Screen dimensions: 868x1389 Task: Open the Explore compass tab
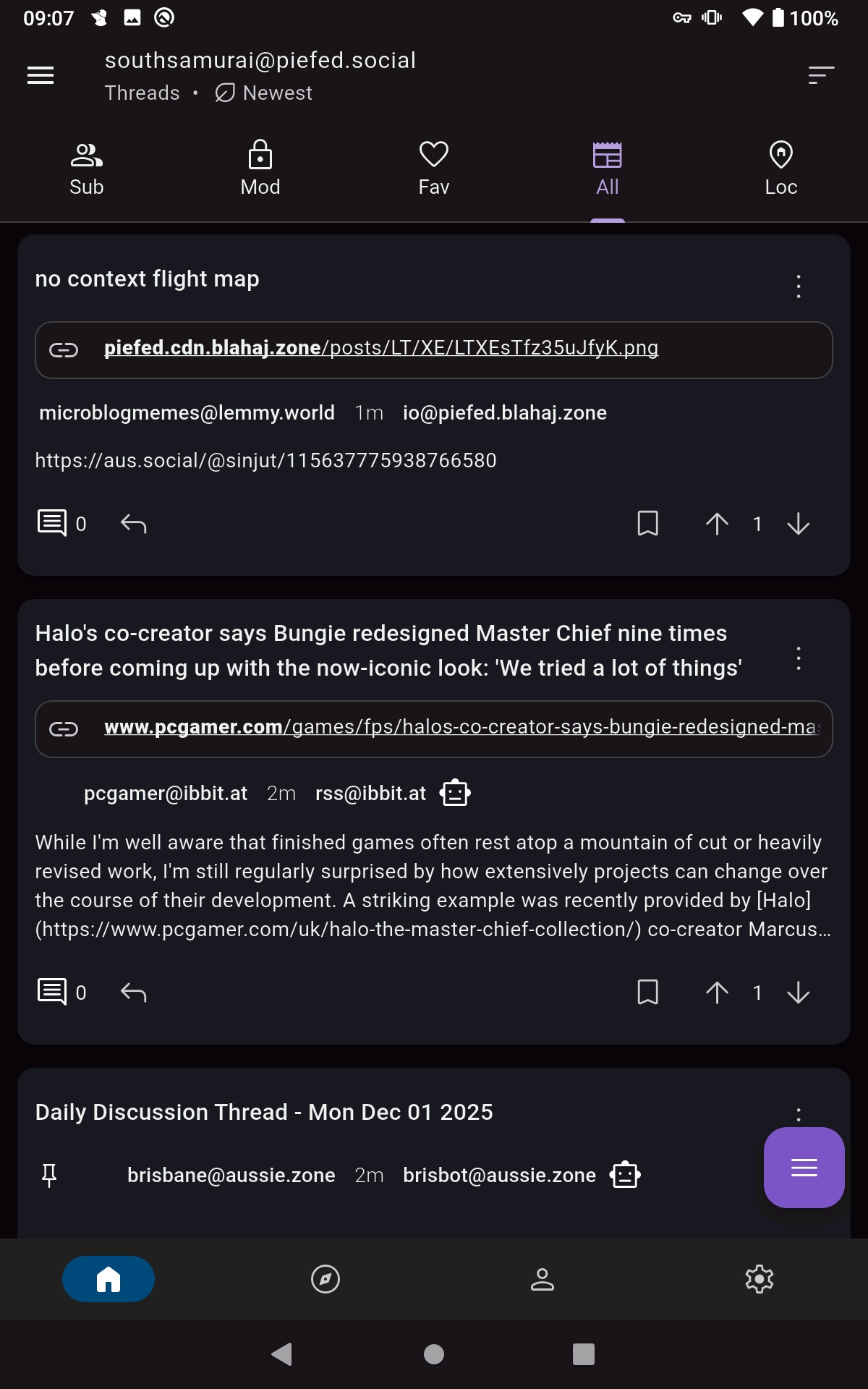pyautogui.click(x=325, y=1279)
